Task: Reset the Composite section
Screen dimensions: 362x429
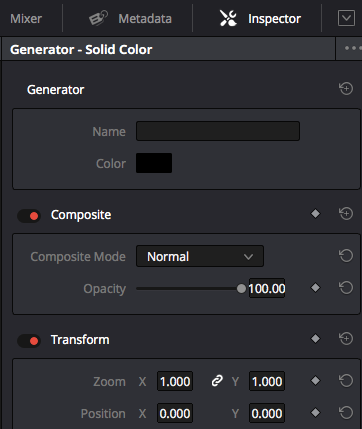Action: [346, 213]
